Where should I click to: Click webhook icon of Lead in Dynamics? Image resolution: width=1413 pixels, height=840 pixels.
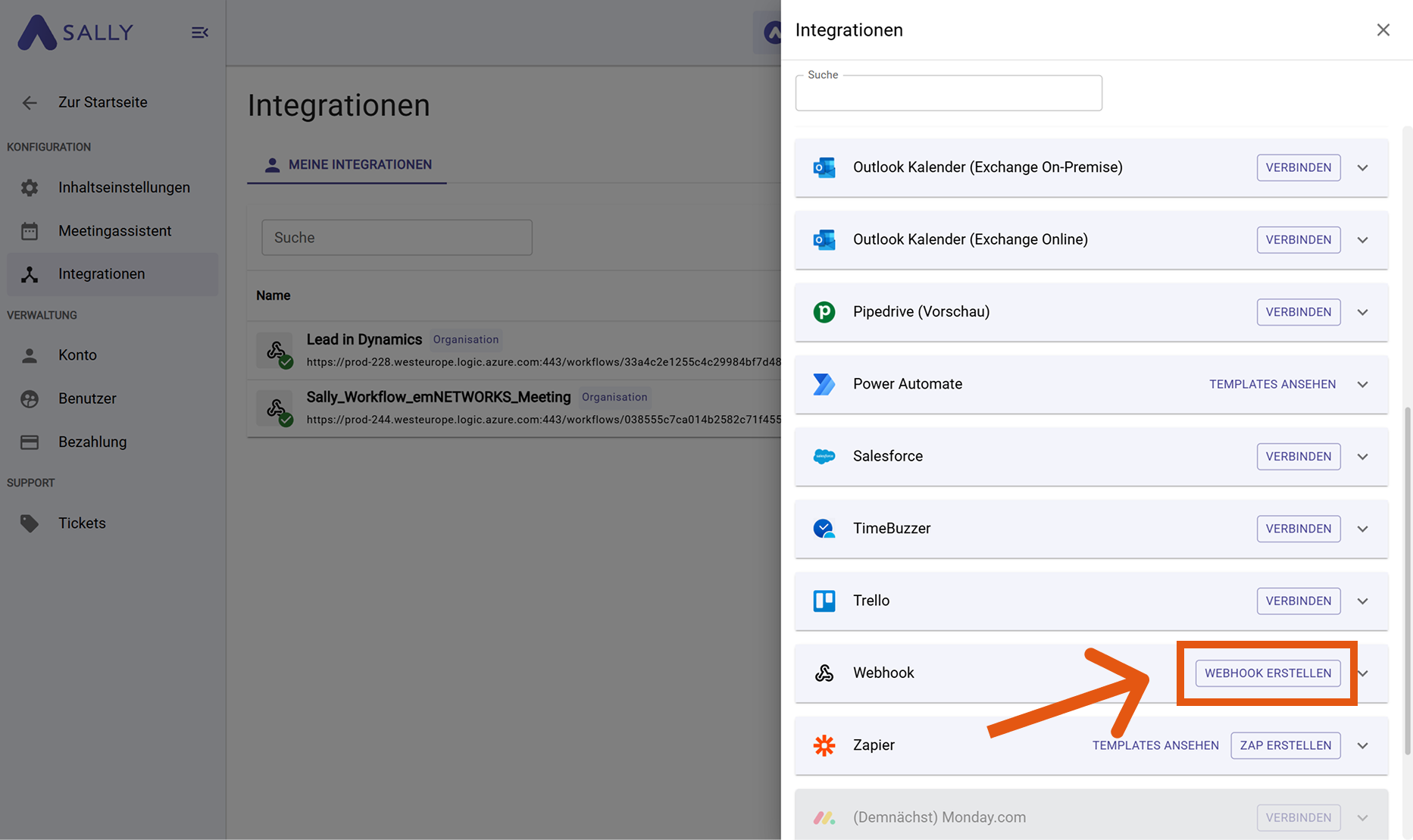(x=275, y=351)
